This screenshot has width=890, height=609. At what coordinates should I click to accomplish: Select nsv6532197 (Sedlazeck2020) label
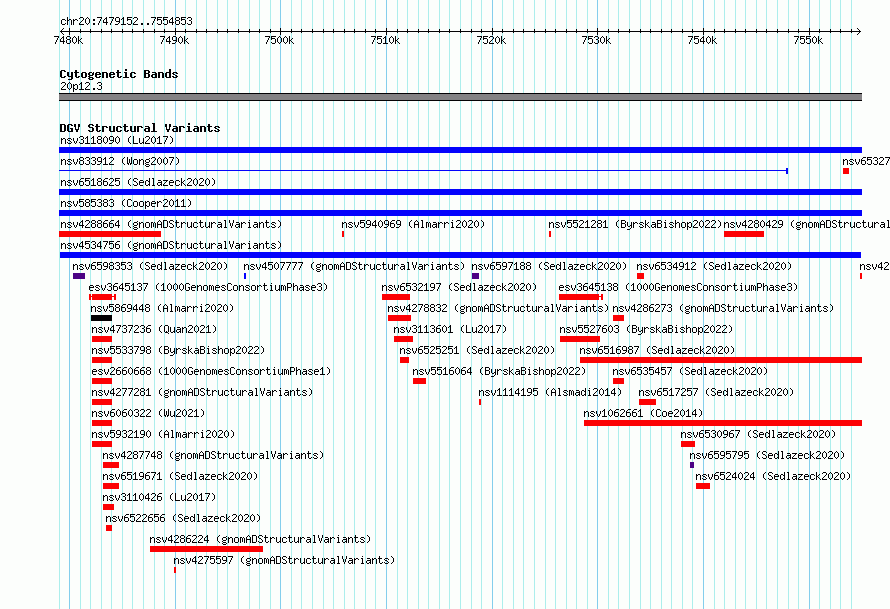tap(459, 287)
